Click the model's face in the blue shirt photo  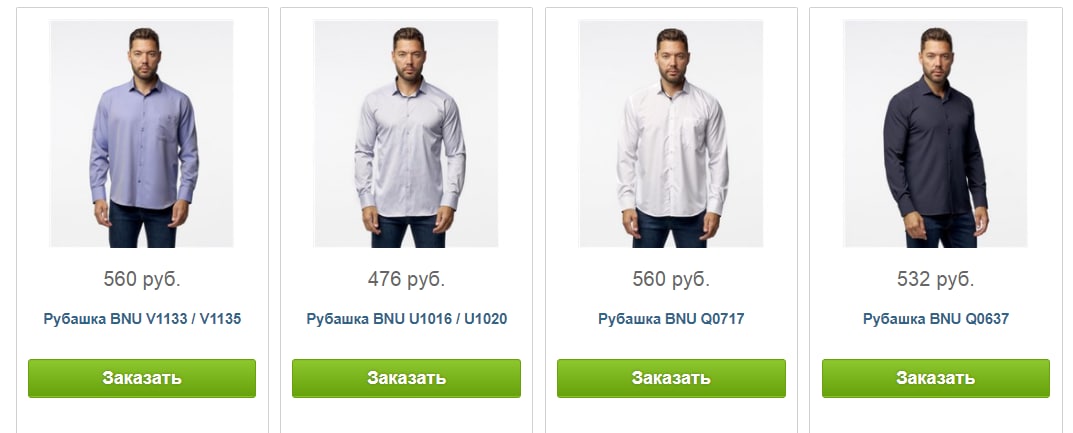[x=144, y=57]
